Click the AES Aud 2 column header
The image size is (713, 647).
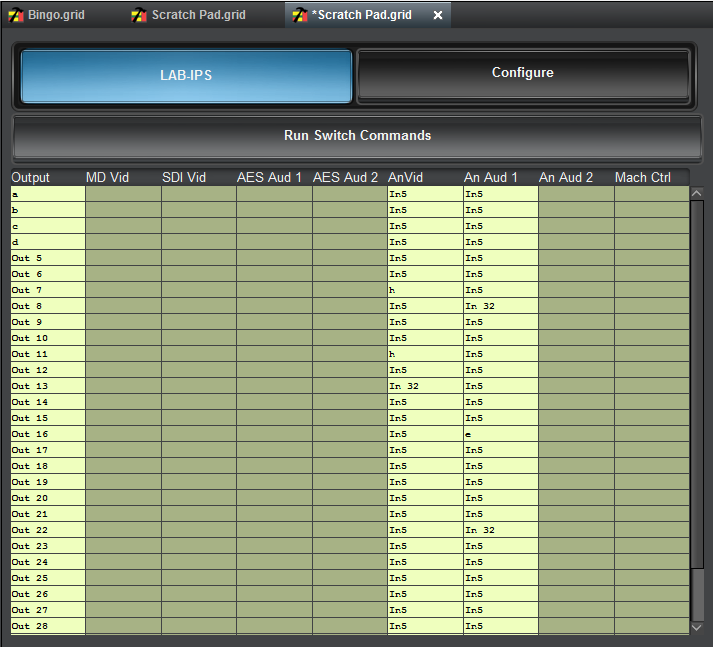coord(350,177)
